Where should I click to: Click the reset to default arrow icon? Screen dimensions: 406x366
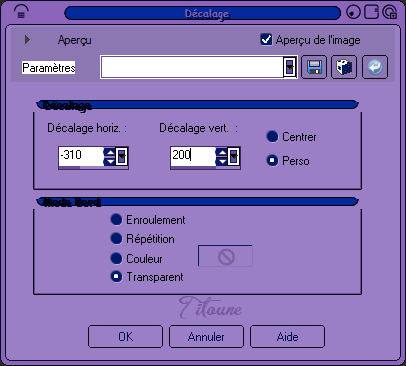coord(375,67)
